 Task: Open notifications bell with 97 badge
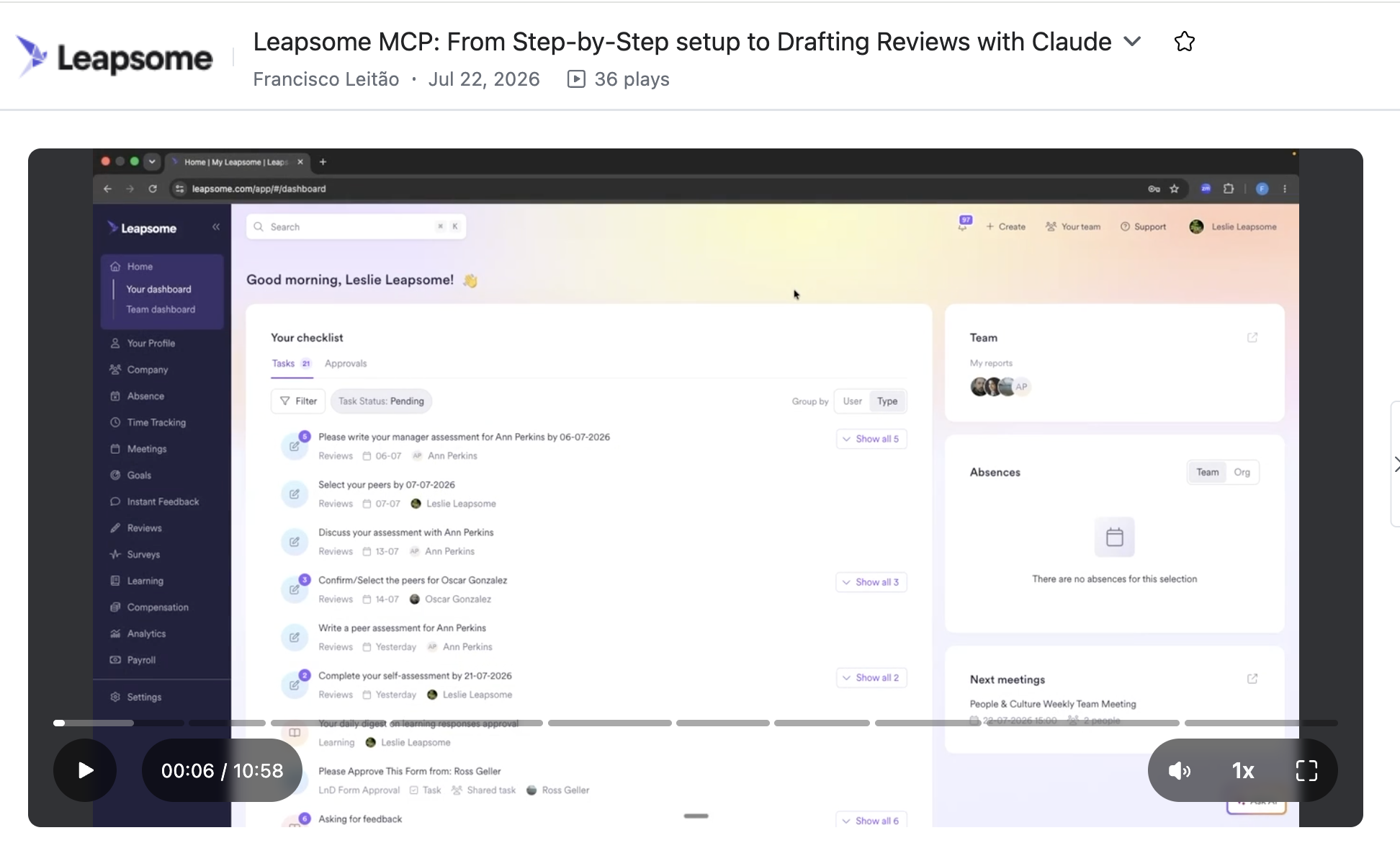964,224
